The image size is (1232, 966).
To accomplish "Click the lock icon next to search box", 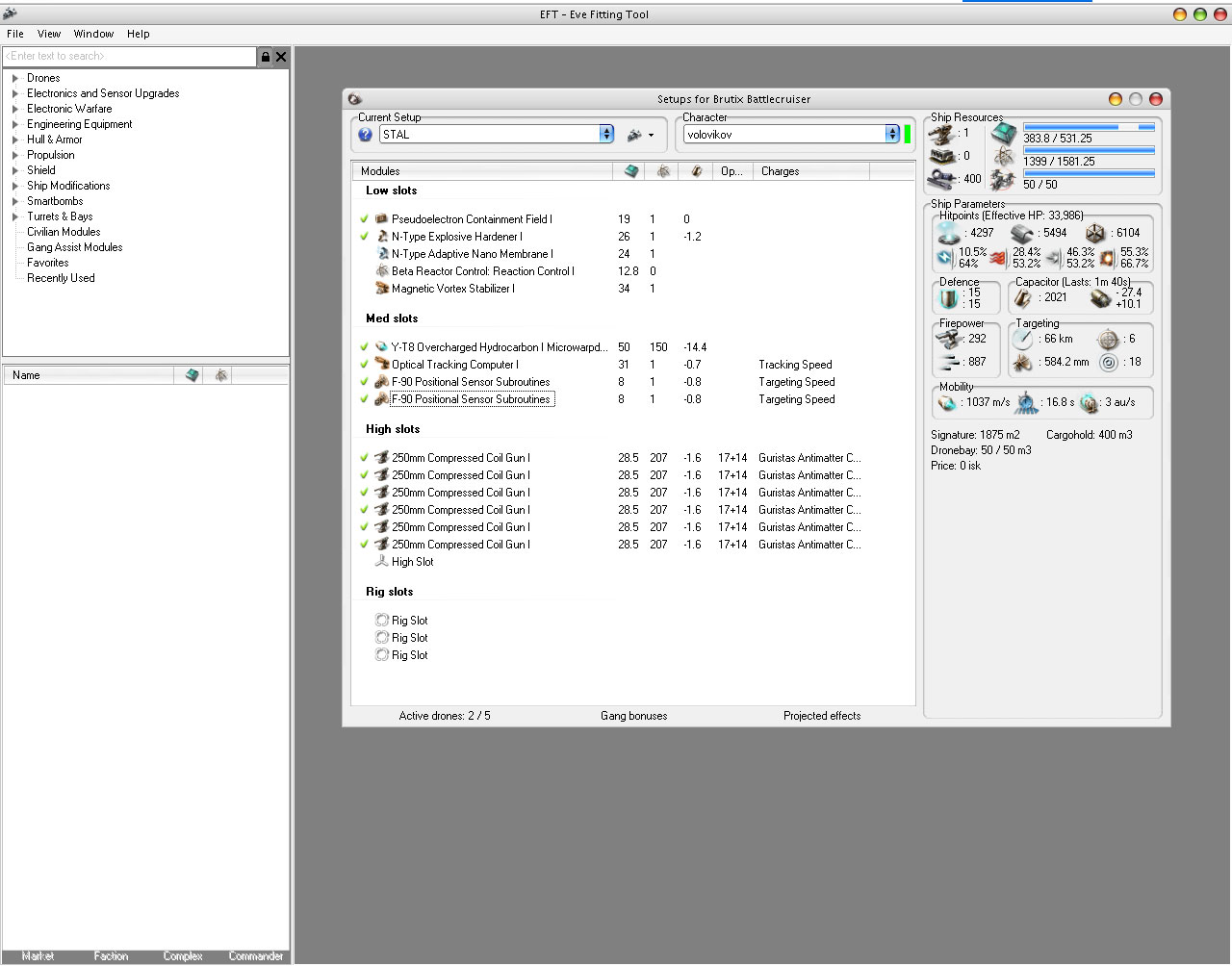I will click(x=266, y=57).
